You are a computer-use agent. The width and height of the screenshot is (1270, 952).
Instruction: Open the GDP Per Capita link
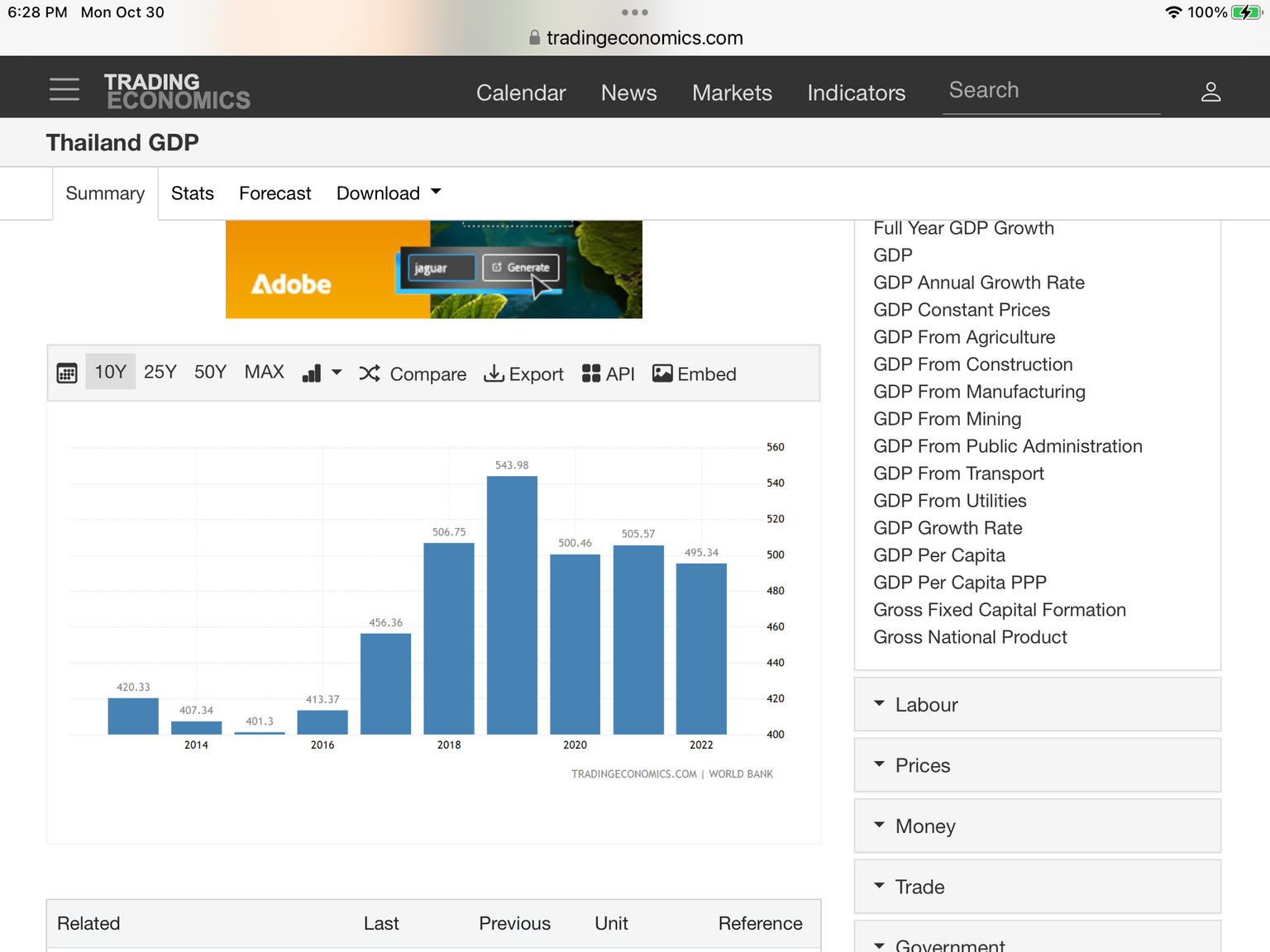coord(939,555)
